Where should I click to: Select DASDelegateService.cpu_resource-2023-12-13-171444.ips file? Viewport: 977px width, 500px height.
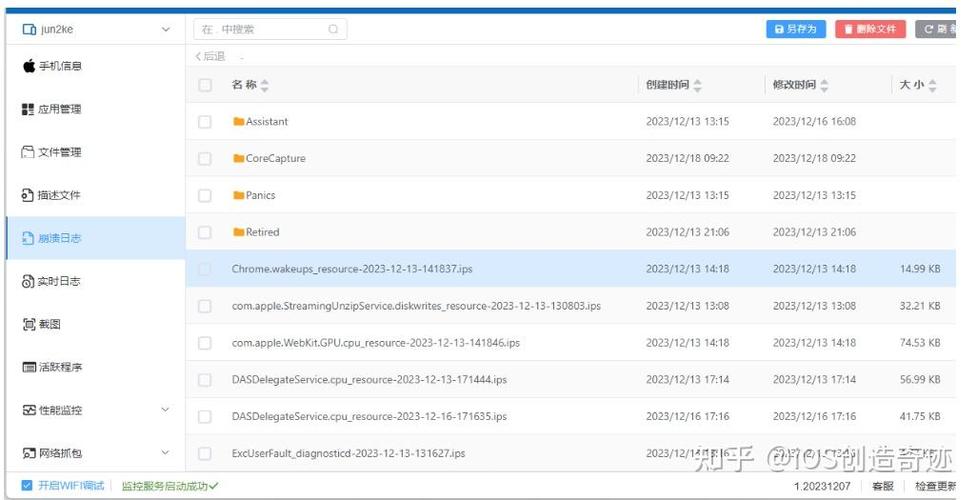pyautogui.click(x=369, y=380)
